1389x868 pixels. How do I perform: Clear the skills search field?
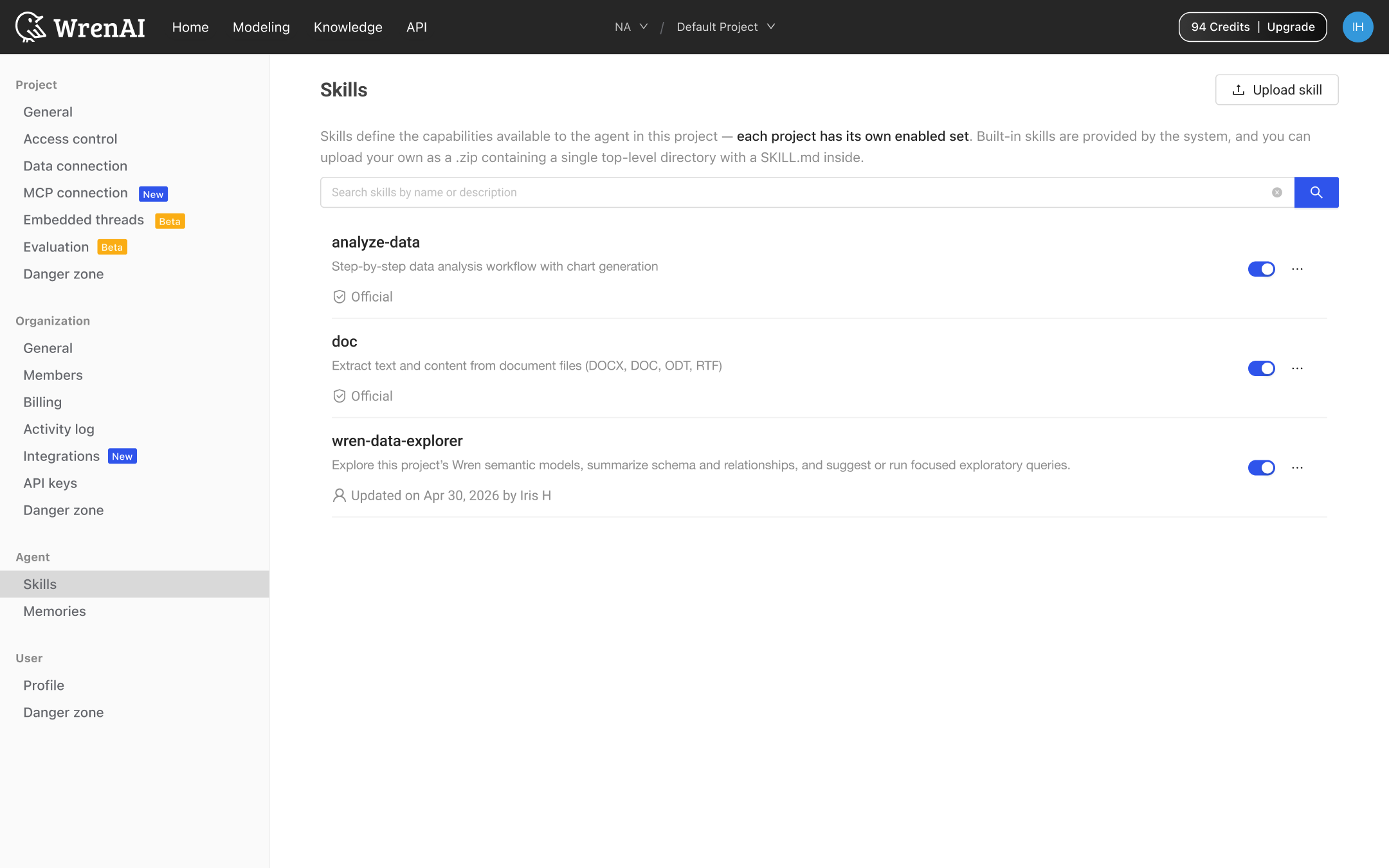pyautogui.click(x=1277, y=192)
